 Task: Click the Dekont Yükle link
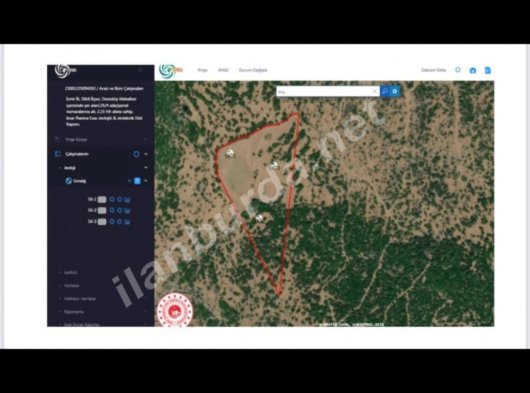(x=433, y=70)
